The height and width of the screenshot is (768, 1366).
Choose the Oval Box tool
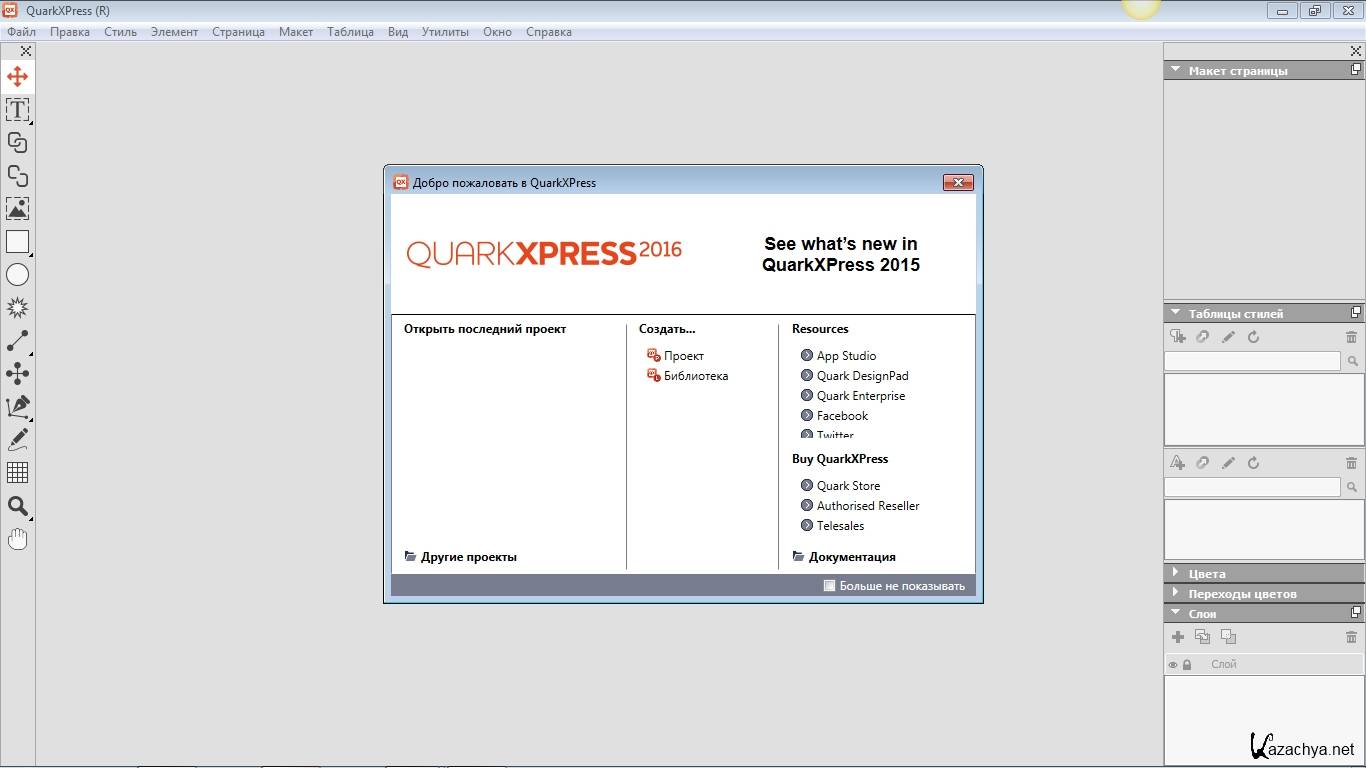[x=17, y=275]
